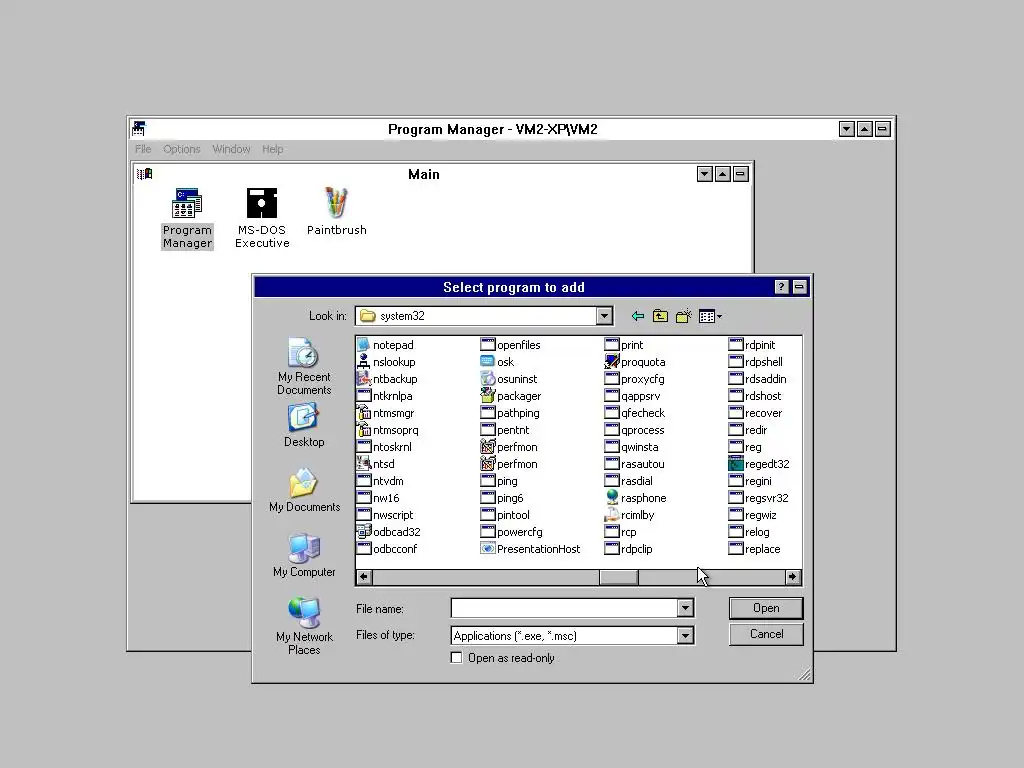
Task: Click the right scroll arrow of file list
Action: (793, 577)
